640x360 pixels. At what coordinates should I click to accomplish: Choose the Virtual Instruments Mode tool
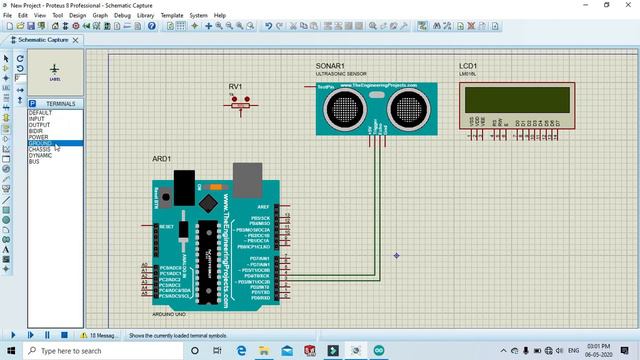pyautogui.click(x=6, y=189)
